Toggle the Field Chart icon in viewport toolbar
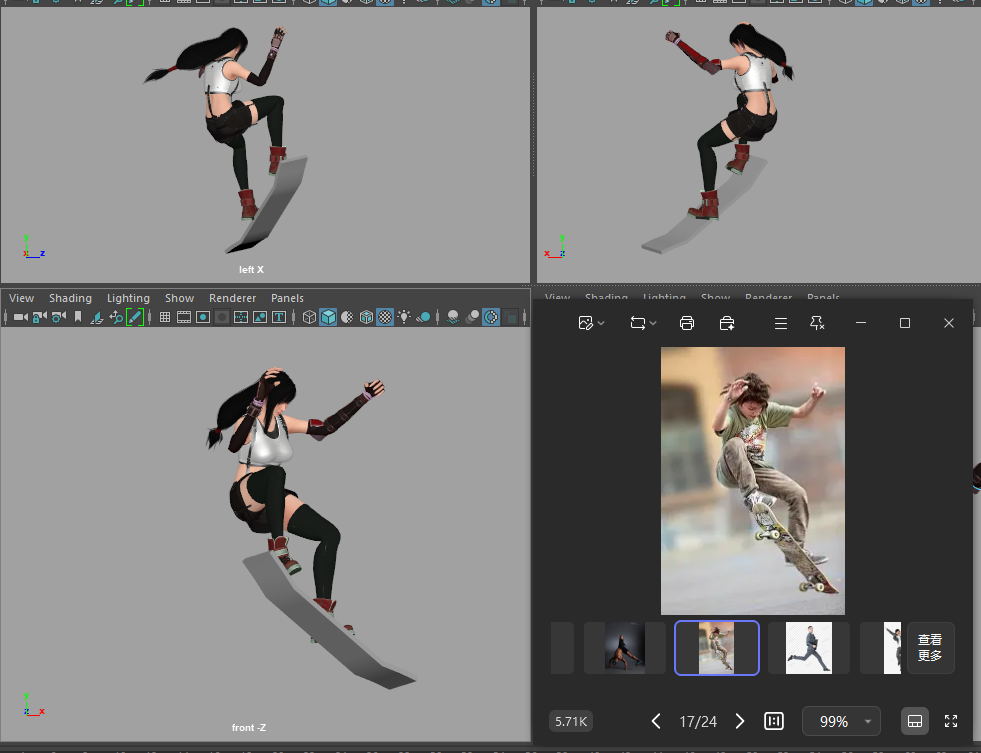Image resolution: width=981 pixels, height=753 pixels. click(x=241, y=317)
